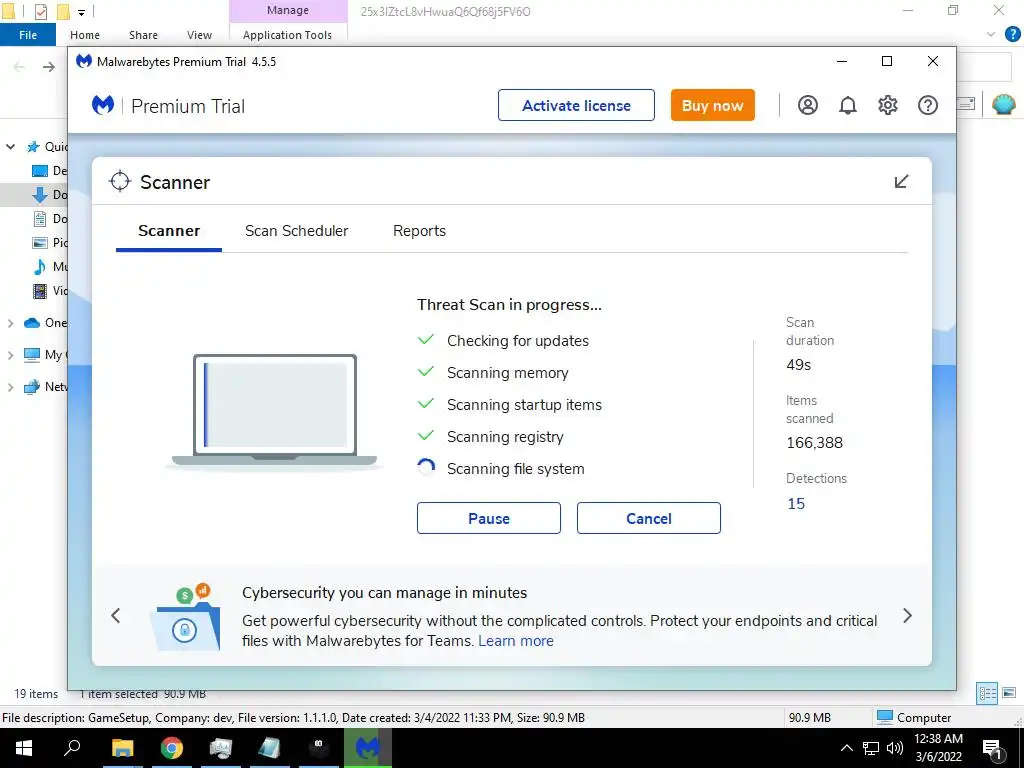
Task: Open Explorer quick access toolbar dropdown
Action: coord(81,12)
